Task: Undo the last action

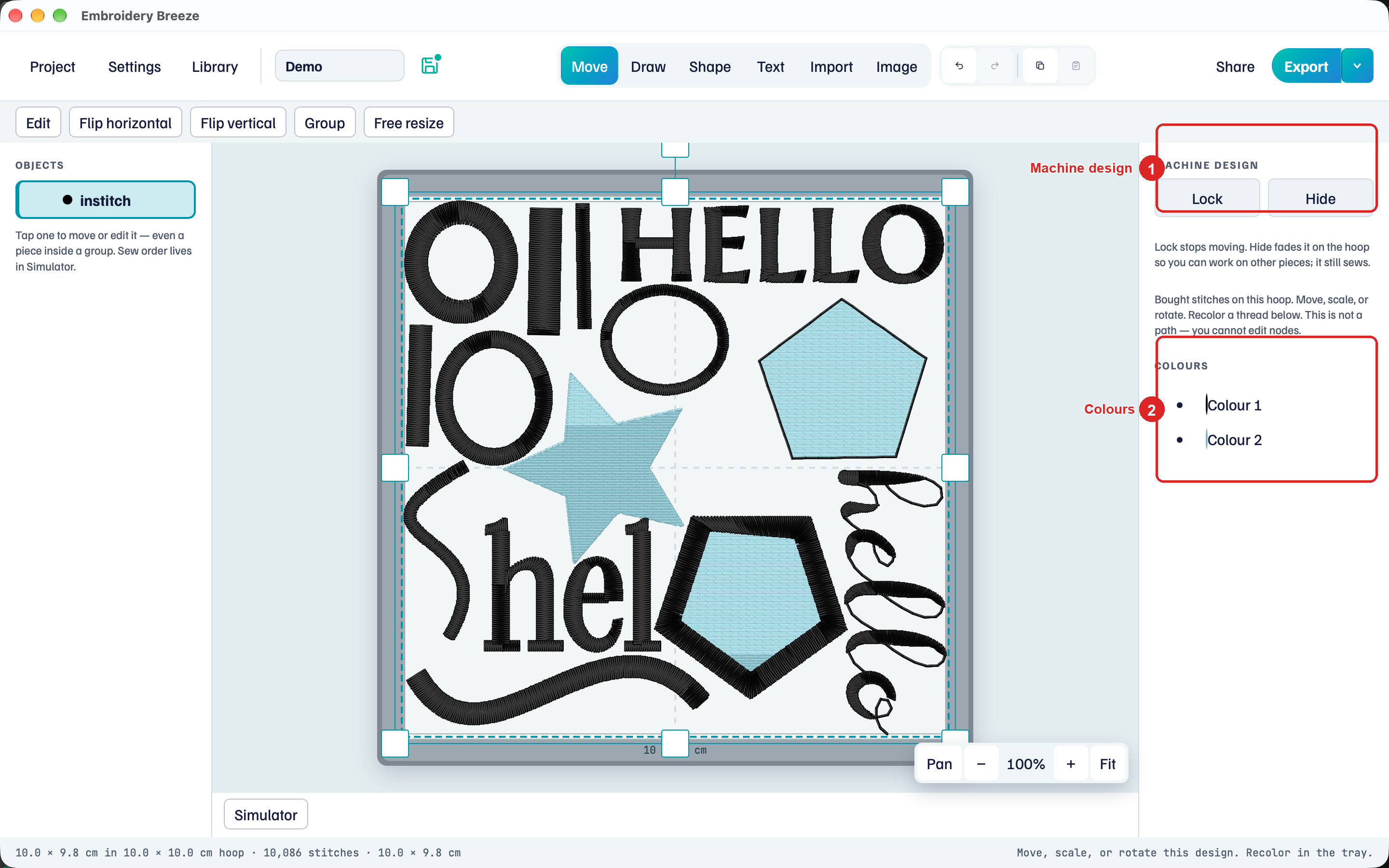Action: (x=959, y=66)
